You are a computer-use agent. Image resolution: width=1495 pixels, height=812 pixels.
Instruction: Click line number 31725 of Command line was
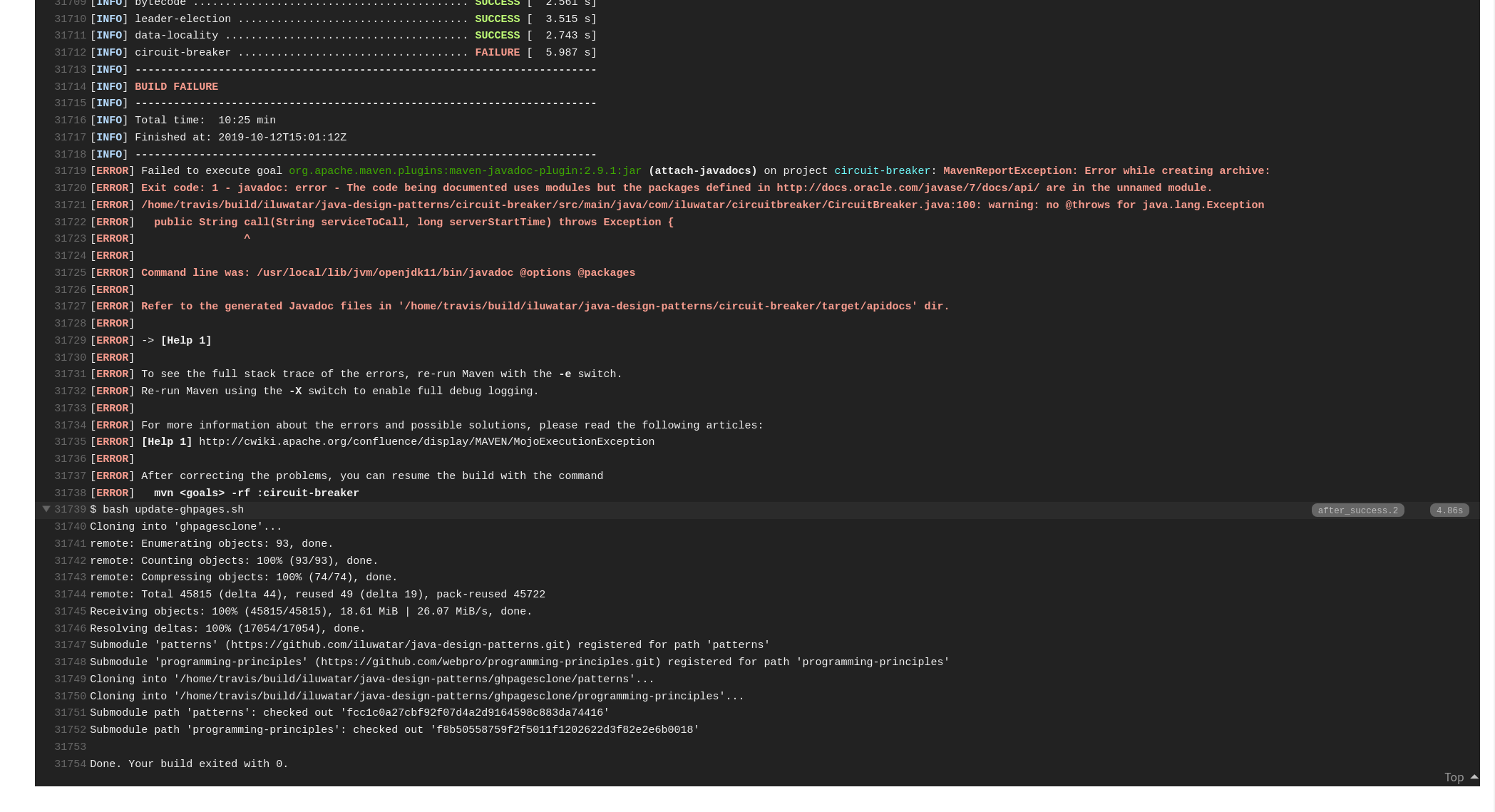70,273
